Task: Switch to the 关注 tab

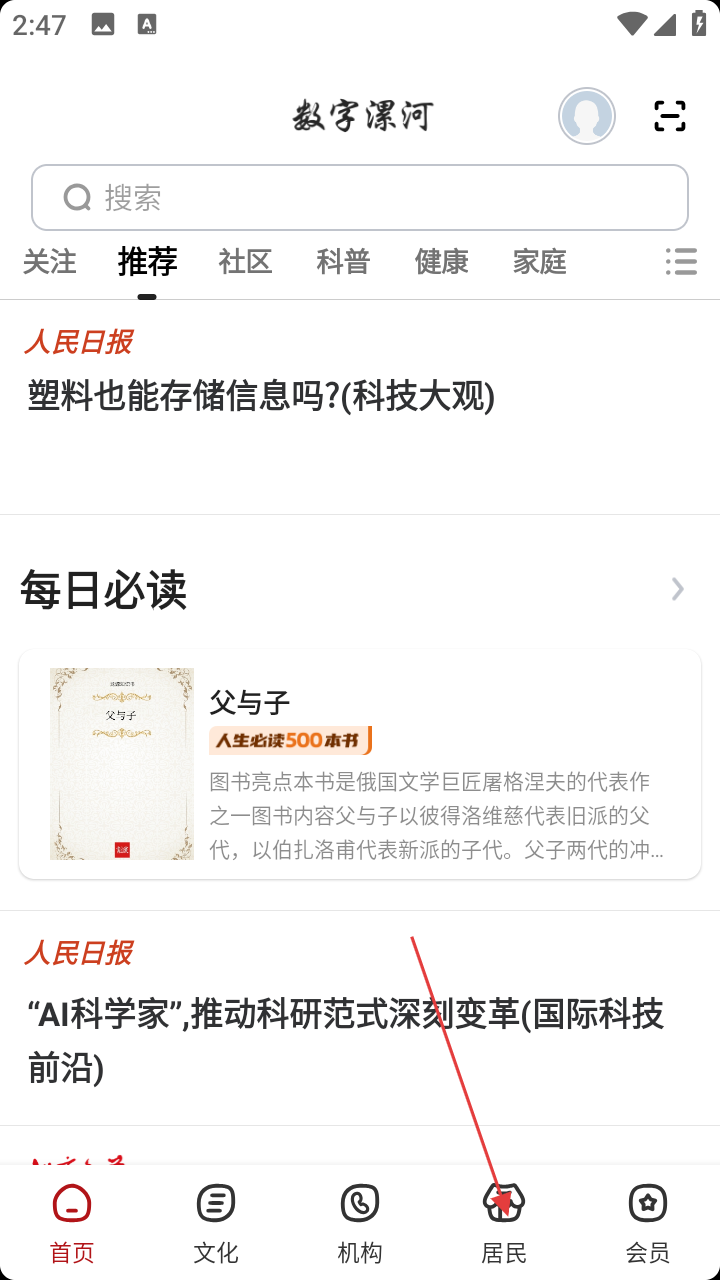Action: [49, 262]
